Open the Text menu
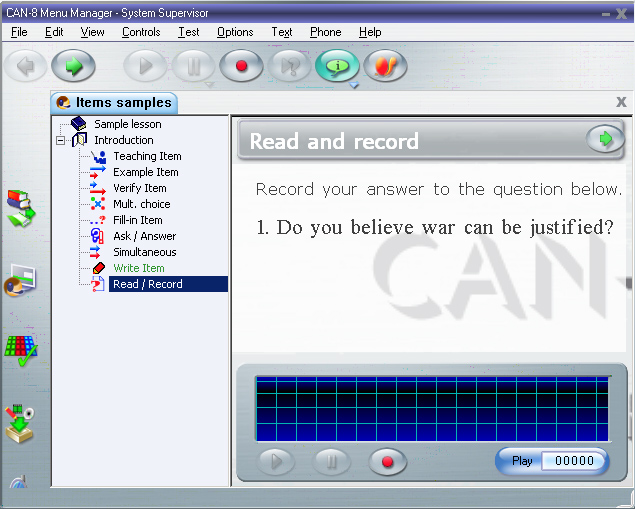 tap(282, 32)
